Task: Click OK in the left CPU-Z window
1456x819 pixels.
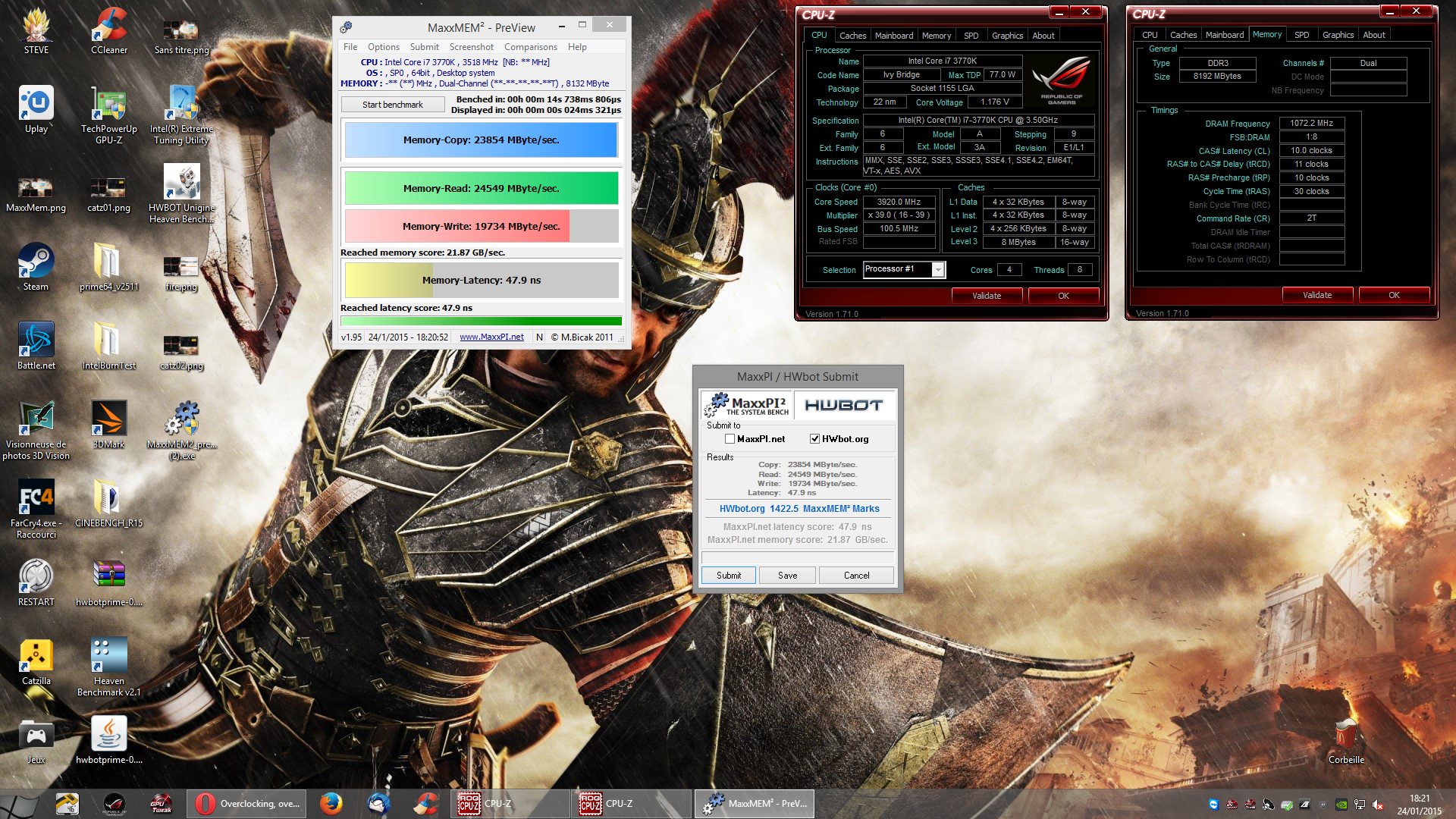Action: tap(1063, 296)
